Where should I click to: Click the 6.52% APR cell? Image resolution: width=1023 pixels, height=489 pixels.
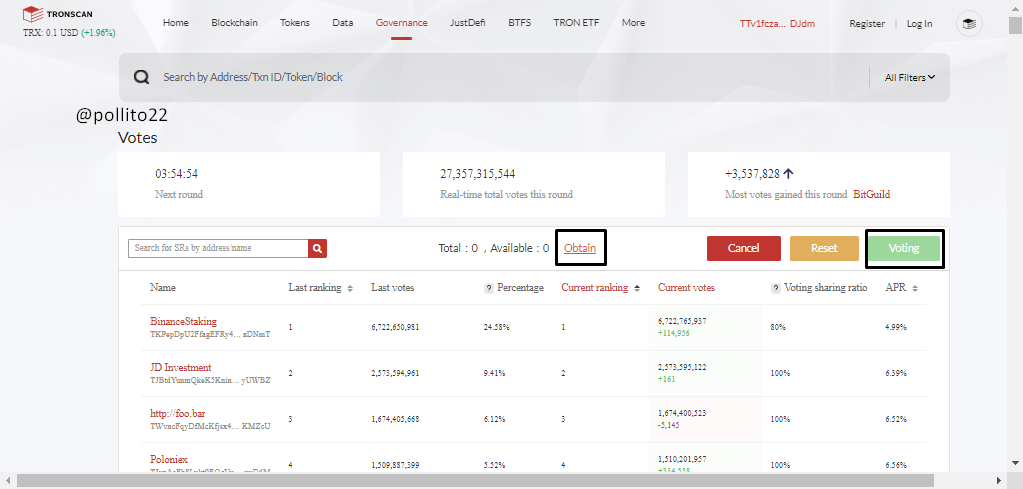click(896, 419)
